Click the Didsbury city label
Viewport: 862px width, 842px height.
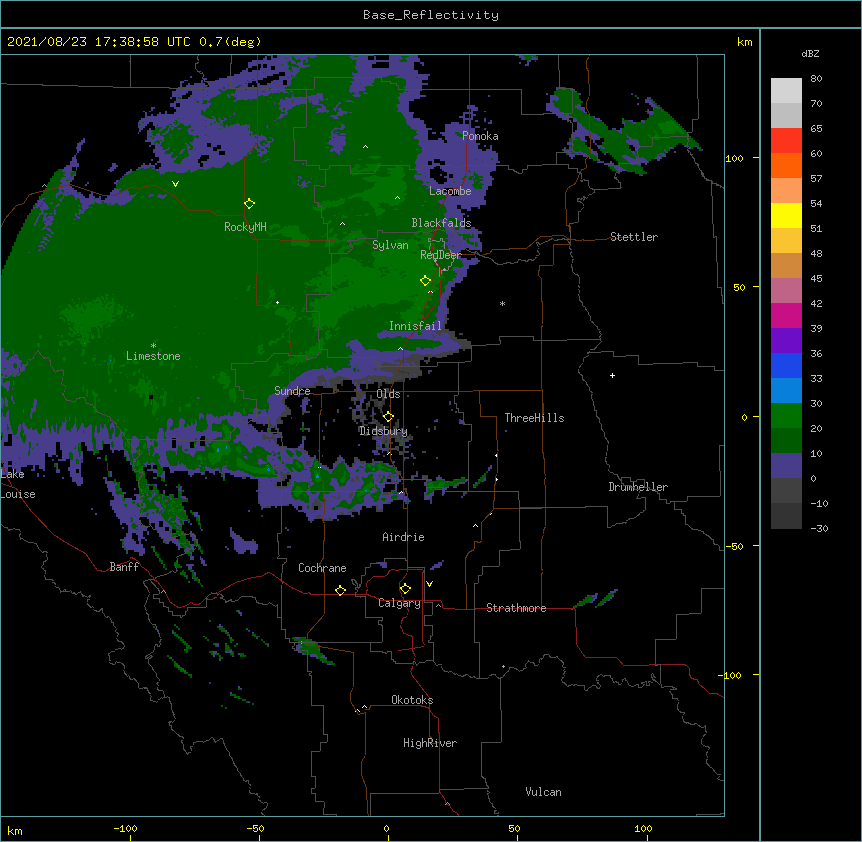point(383,431)
